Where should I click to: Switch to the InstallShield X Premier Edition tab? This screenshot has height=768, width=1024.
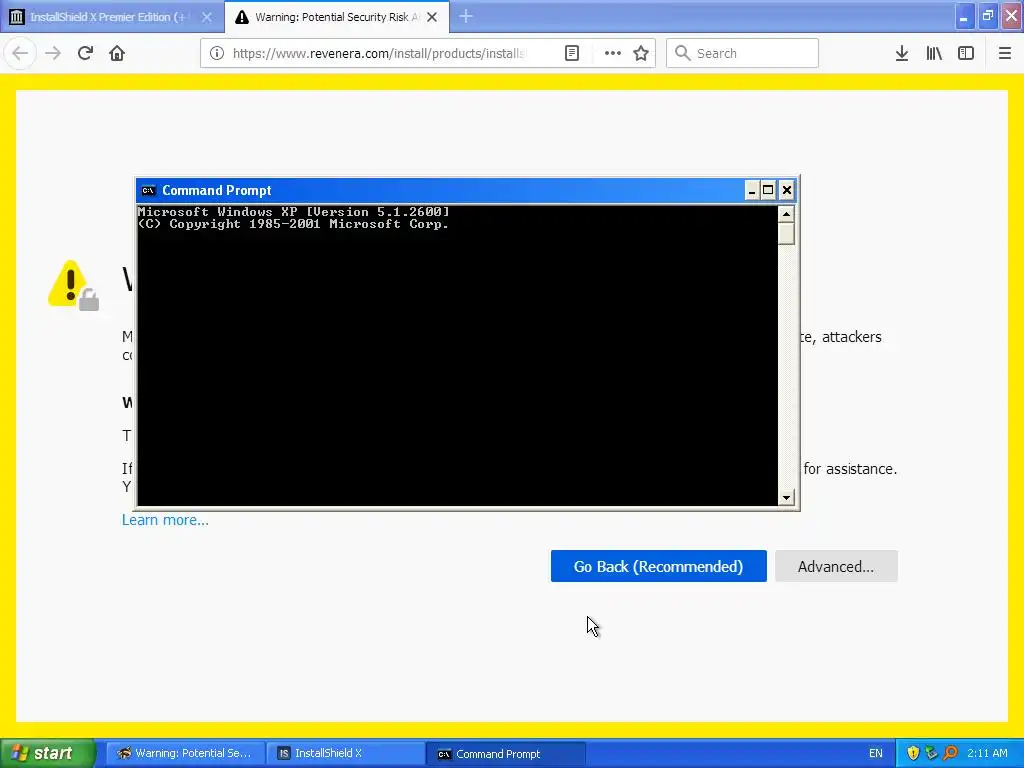108,17
